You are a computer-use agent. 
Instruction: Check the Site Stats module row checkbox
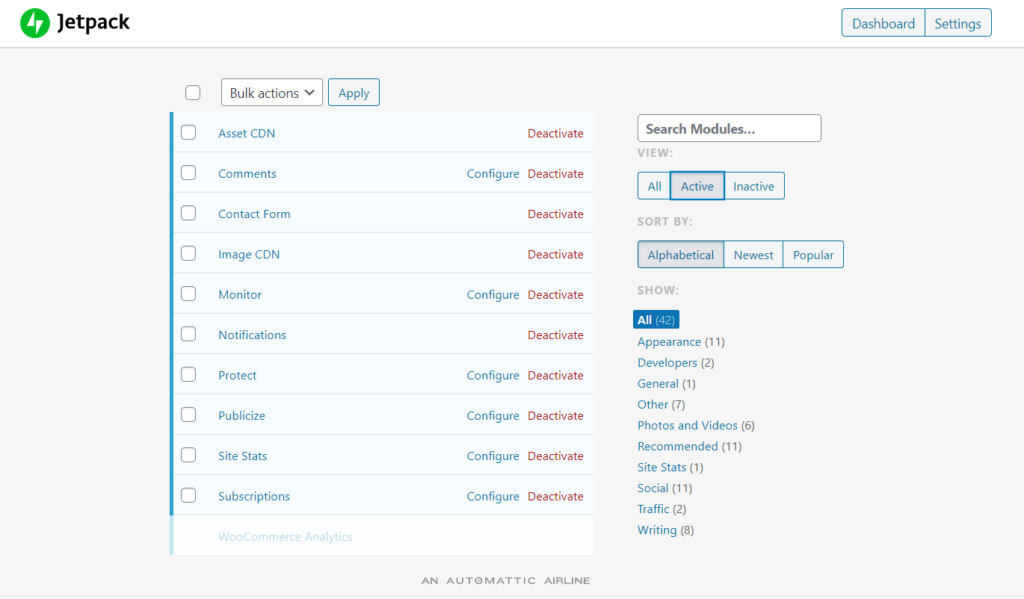click(189, 455)
